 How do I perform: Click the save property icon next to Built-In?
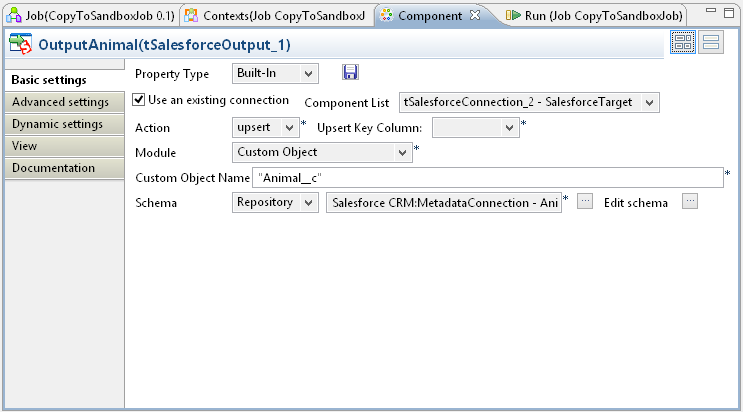point(350,73)
